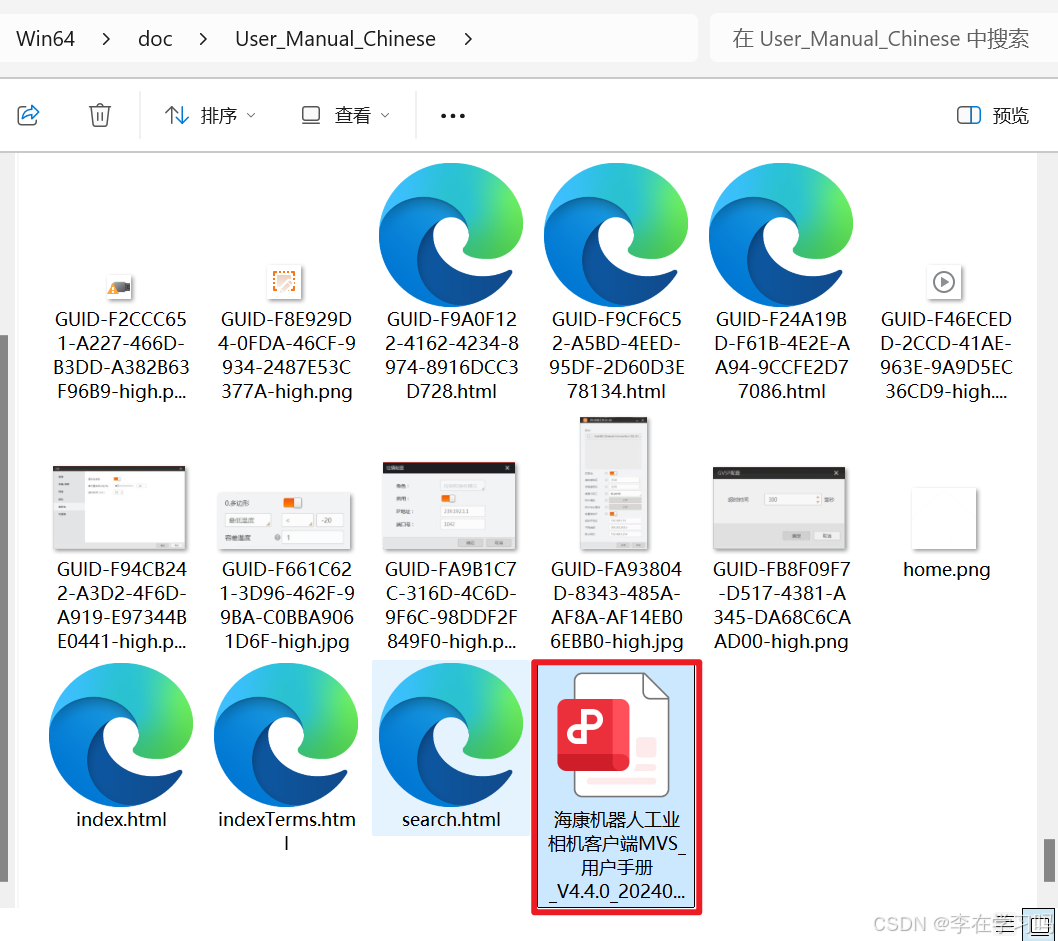Select home.png blank thumbnail
The image size is (1058, 941).
pos(944,518)
